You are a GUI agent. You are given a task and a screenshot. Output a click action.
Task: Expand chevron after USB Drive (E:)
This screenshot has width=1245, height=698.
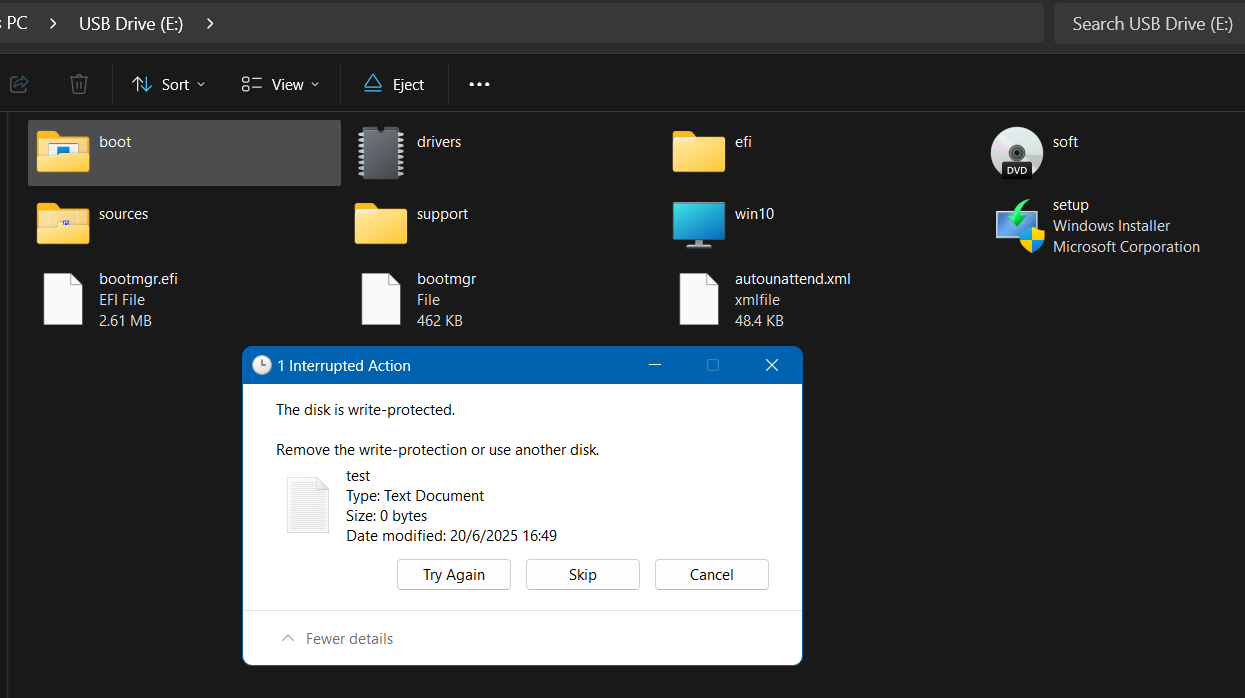[210, 23]
